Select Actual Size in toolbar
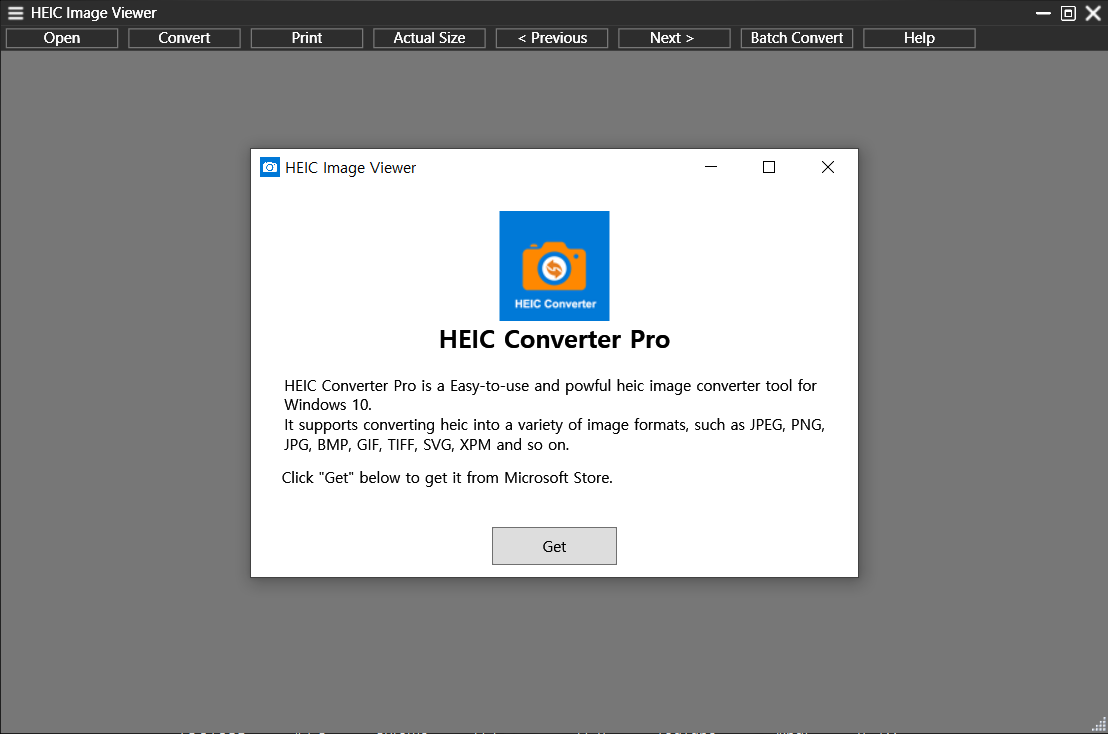This screenshot has width=1108, height=734. (429, 38)
